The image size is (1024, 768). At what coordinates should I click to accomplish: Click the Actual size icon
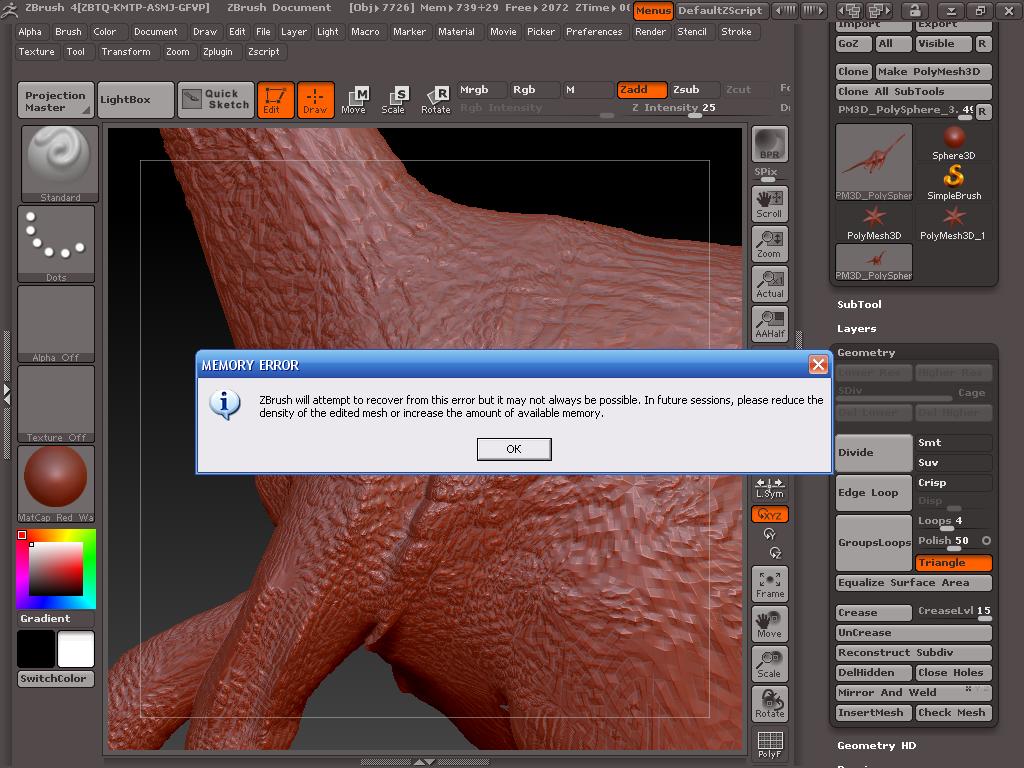(x=770, y=284)
